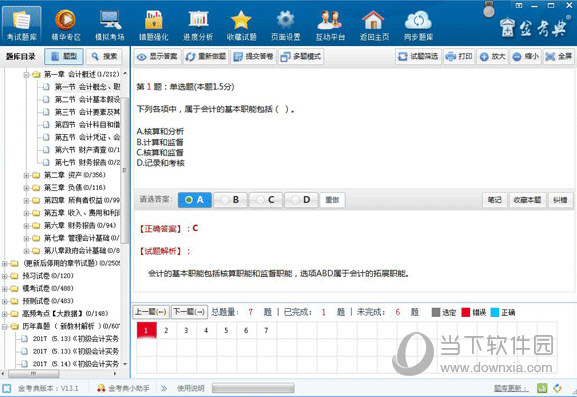Open the 互动平台 people icon
577x397 pixels.
pos(330,25)
